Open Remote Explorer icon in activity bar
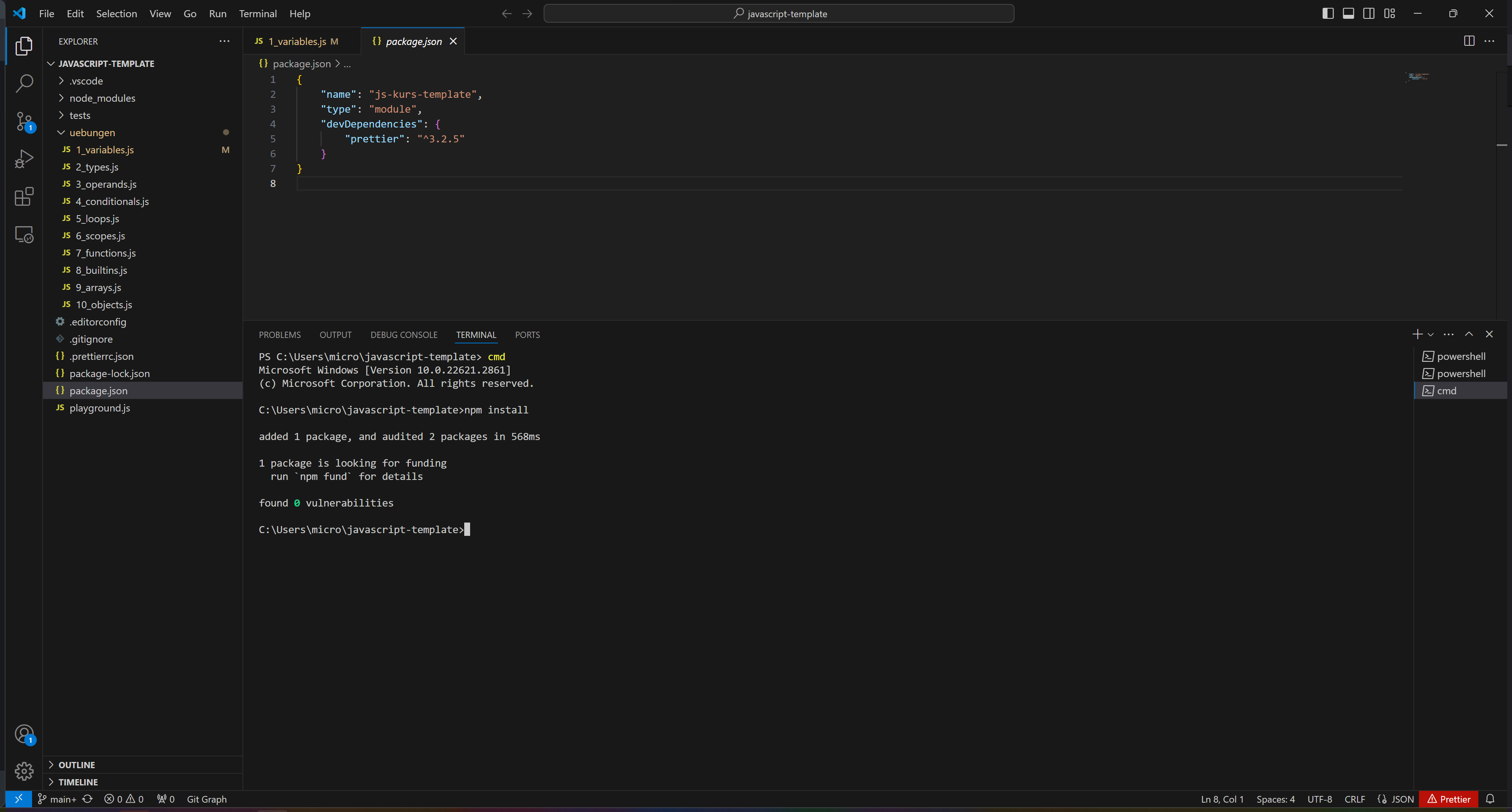 pos(23,234)
